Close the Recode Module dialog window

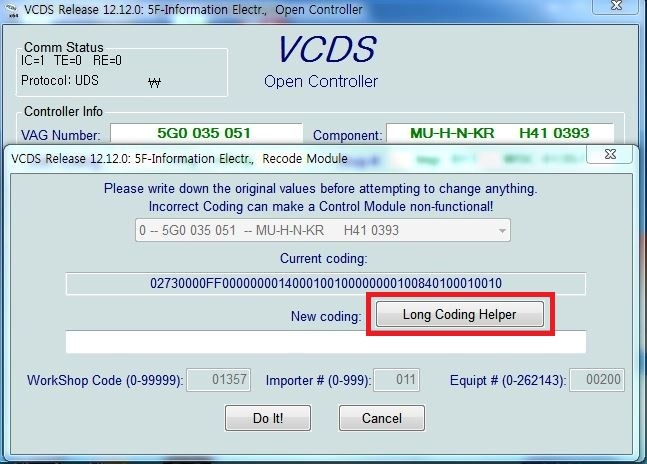coord(609,155)
